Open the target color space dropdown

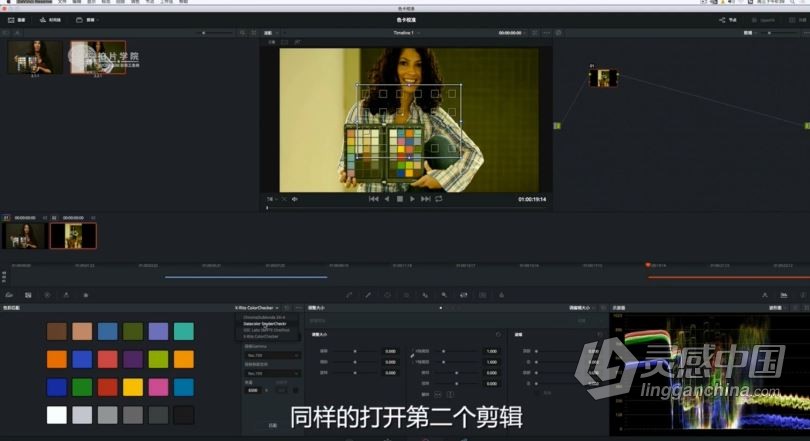[272, 373]
